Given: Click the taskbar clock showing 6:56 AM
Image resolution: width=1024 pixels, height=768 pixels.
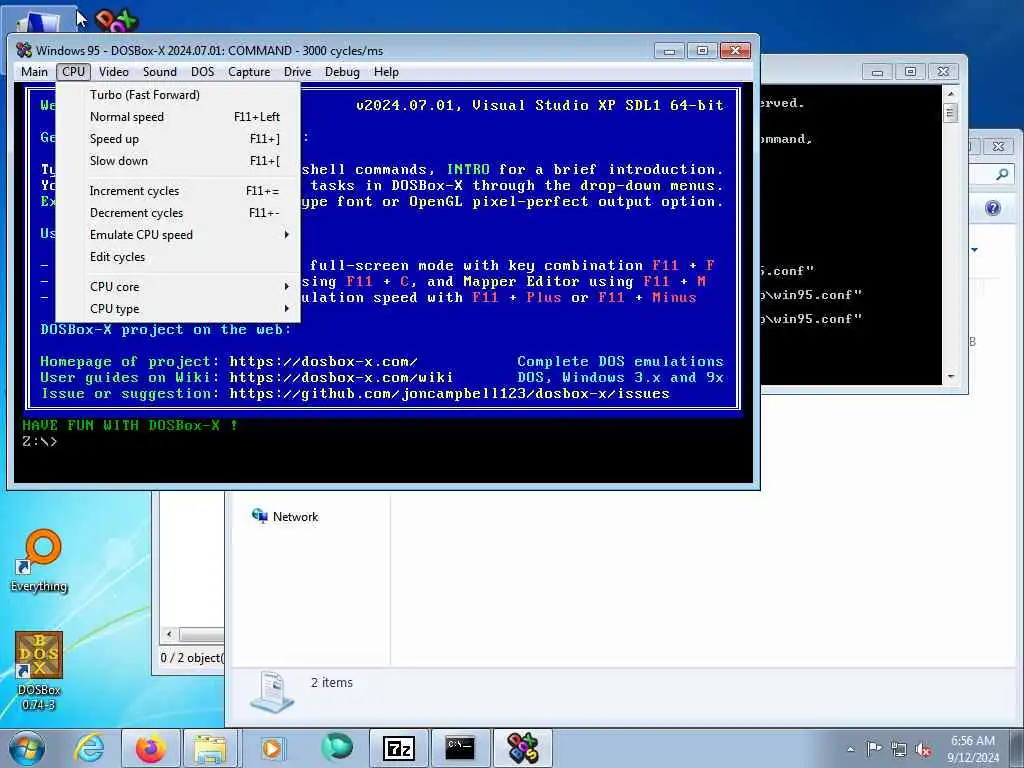Looking at the screenshot, I should [973, 749].
